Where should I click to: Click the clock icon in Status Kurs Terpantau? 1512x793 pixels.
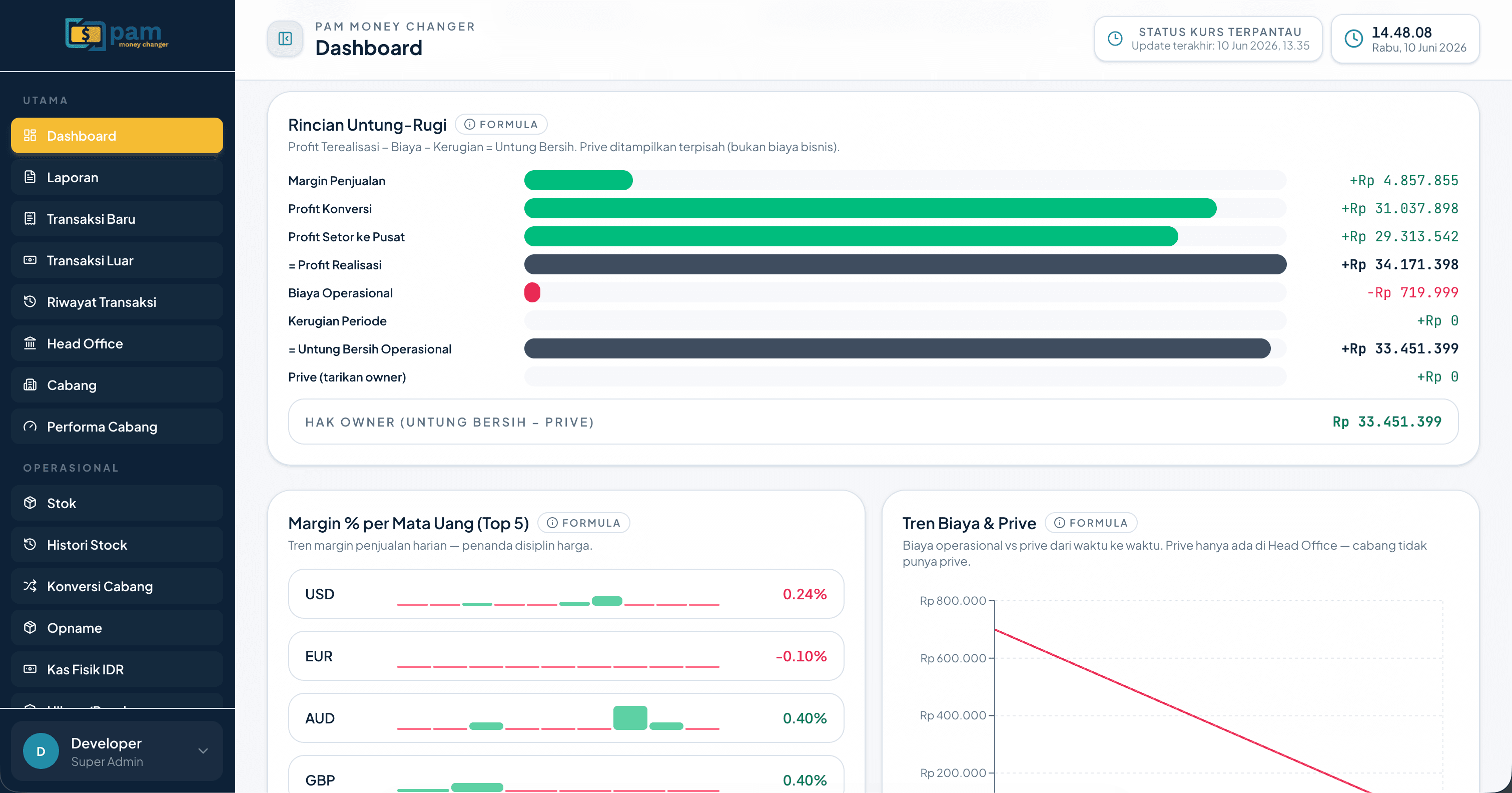coord(1115,39)
